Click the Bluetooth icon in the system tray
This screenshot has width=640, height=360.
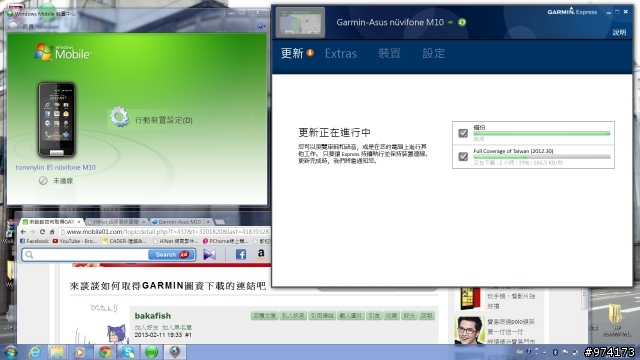tap(555, 352)
